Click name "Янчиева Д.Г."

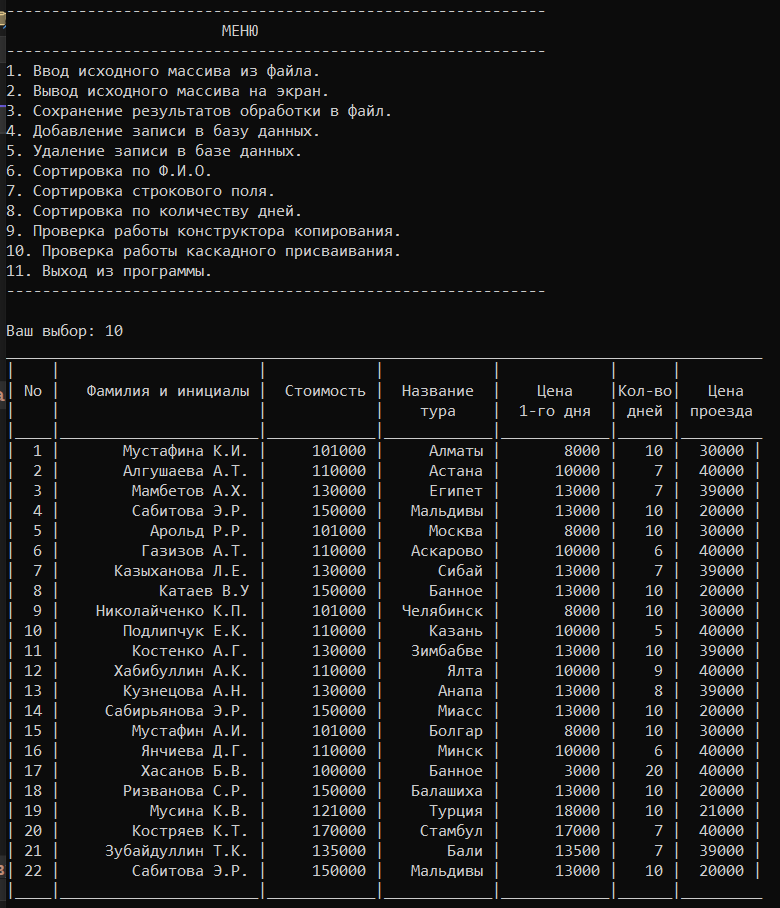point(194,751)
